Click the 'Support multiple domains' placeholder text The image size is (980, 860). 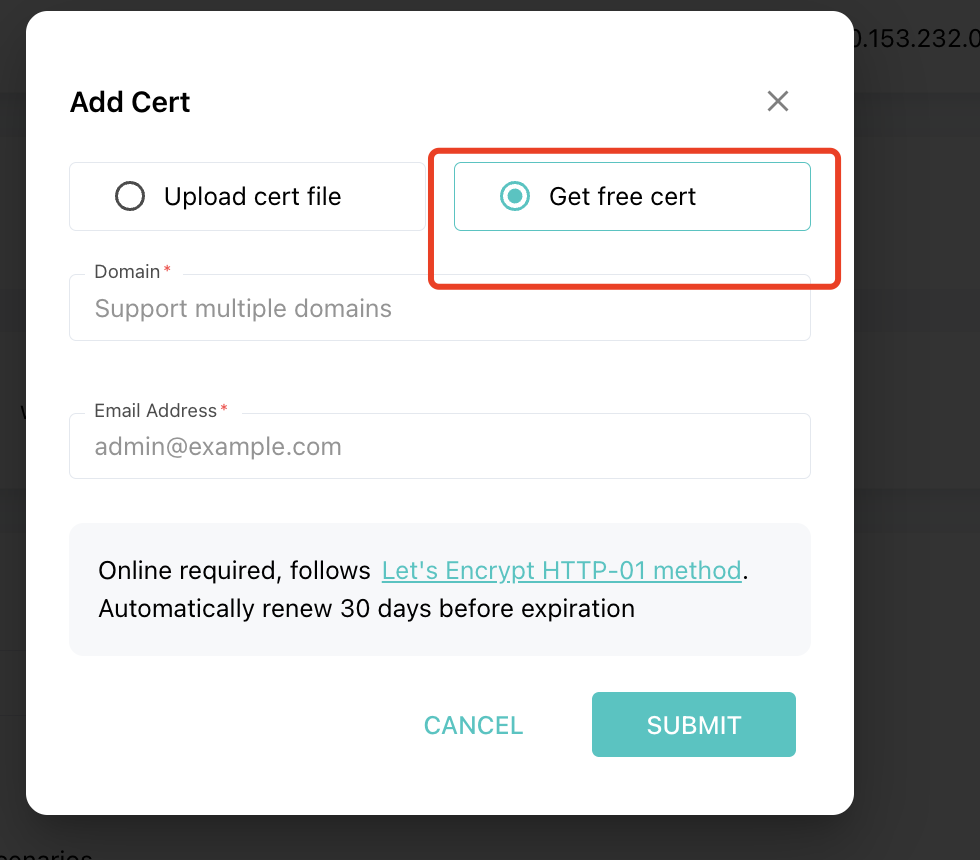[243, 309]
